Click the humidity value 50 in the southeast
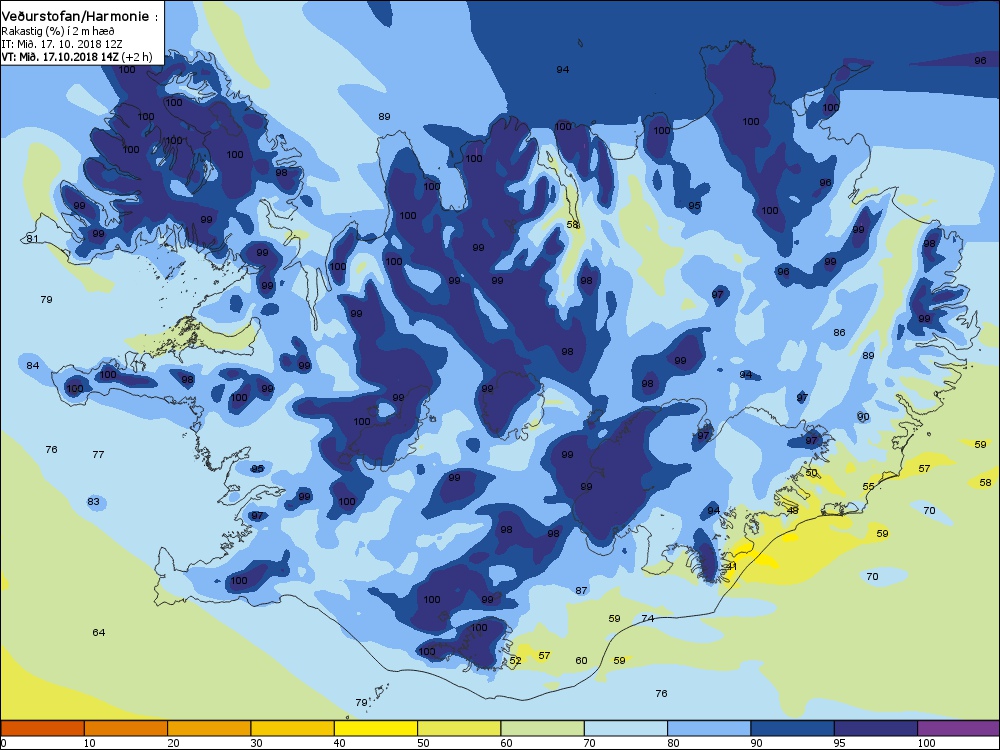This screenshot has height=750, width=1000. (x=811, y=473)
